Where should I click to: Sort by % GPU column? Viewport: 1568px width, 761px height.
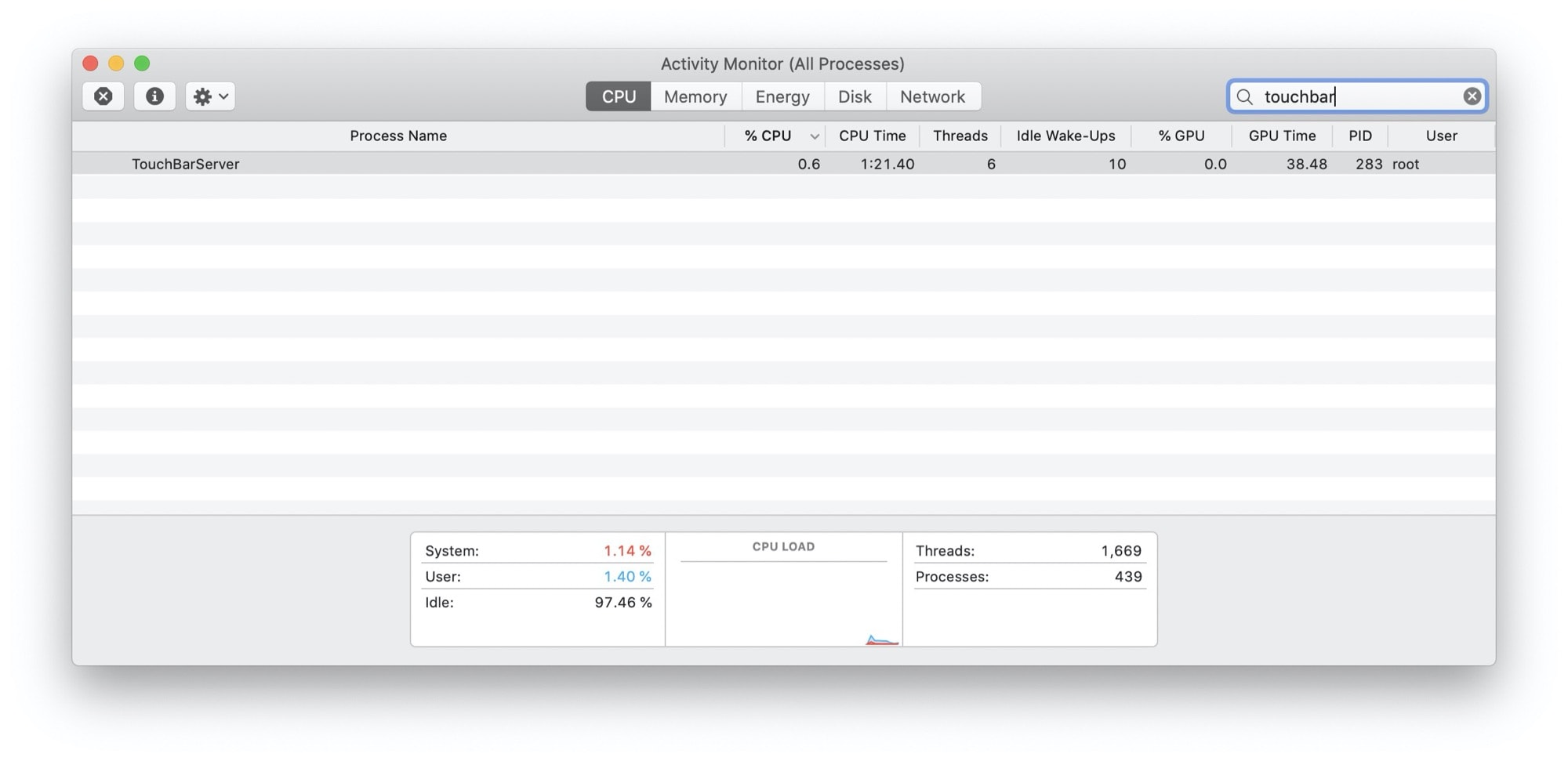[1181, 136]
